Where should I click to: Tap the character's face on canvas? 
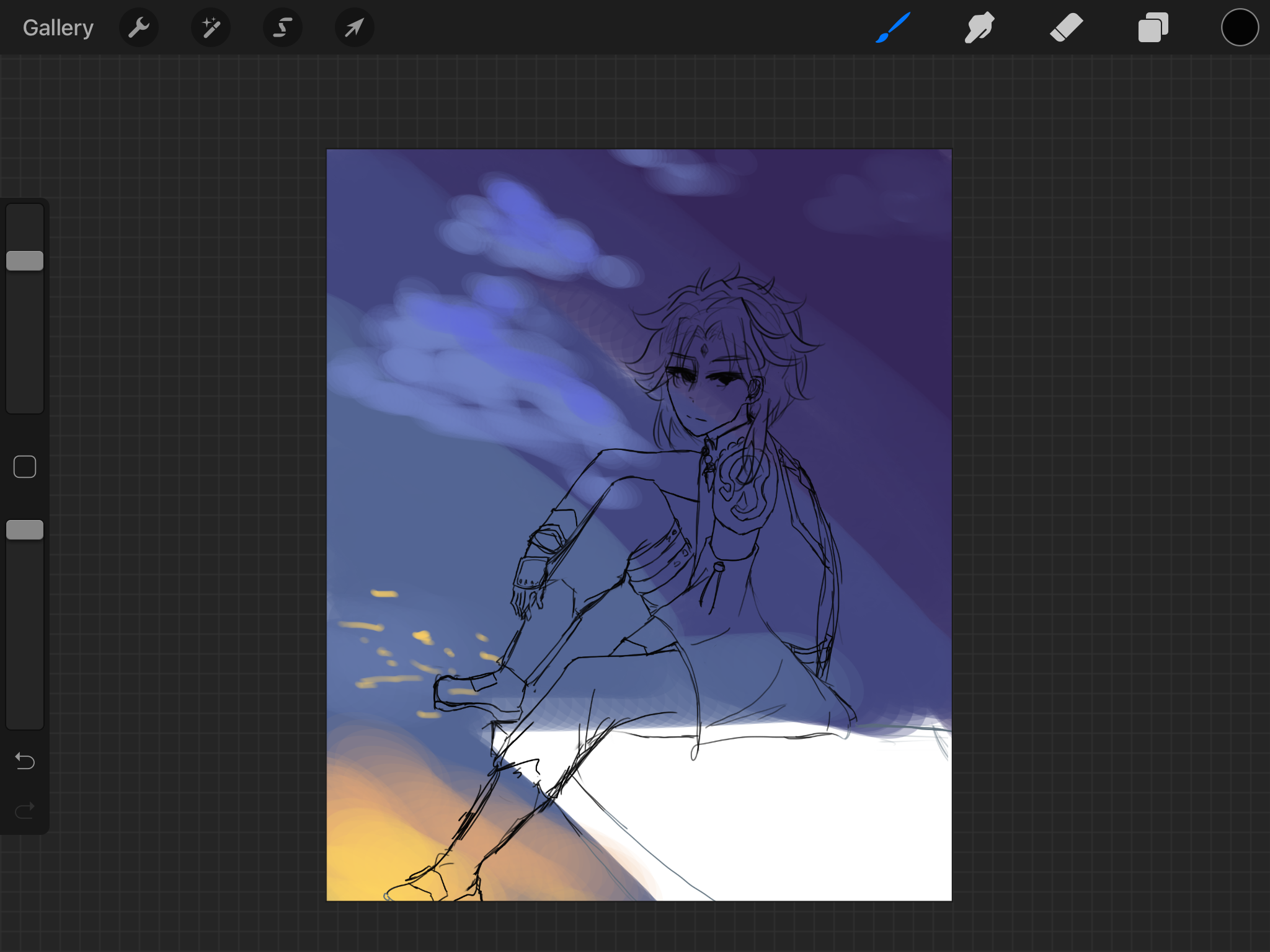701,397
